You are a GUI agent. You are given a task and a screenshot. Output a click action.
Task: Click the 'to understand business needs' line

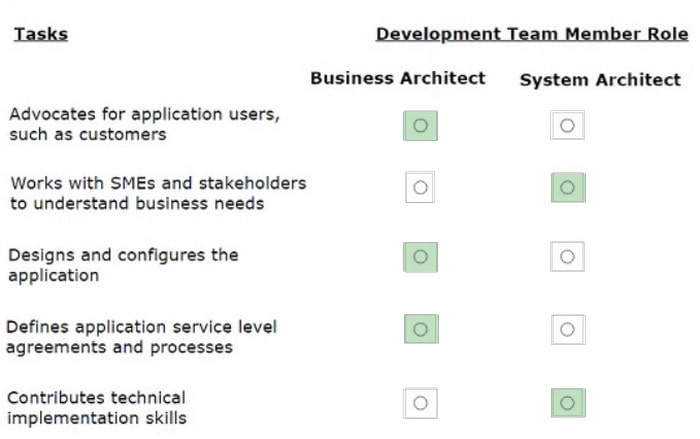coord(137,204)
